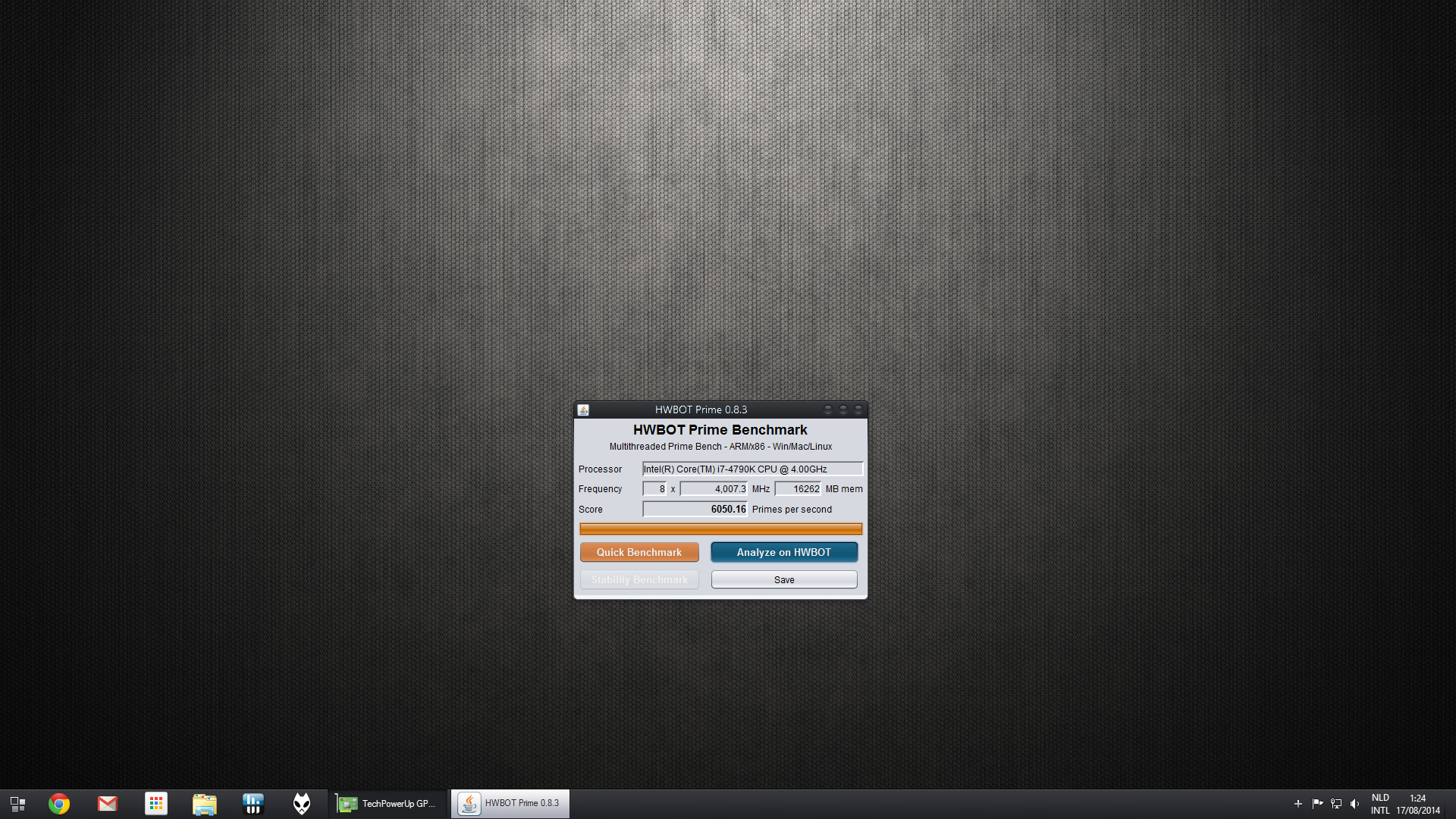Image resolution: width=1456 pixels, height=819 pixels.
Task: Click the core count field showing 8
Action: pos(654,489)
